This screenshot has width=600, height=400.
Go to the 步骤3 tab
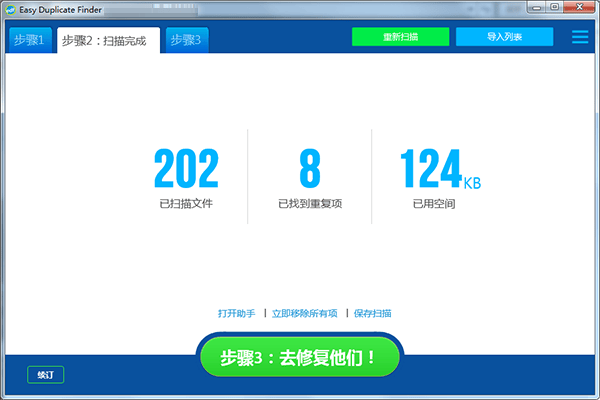pos(186,40)
